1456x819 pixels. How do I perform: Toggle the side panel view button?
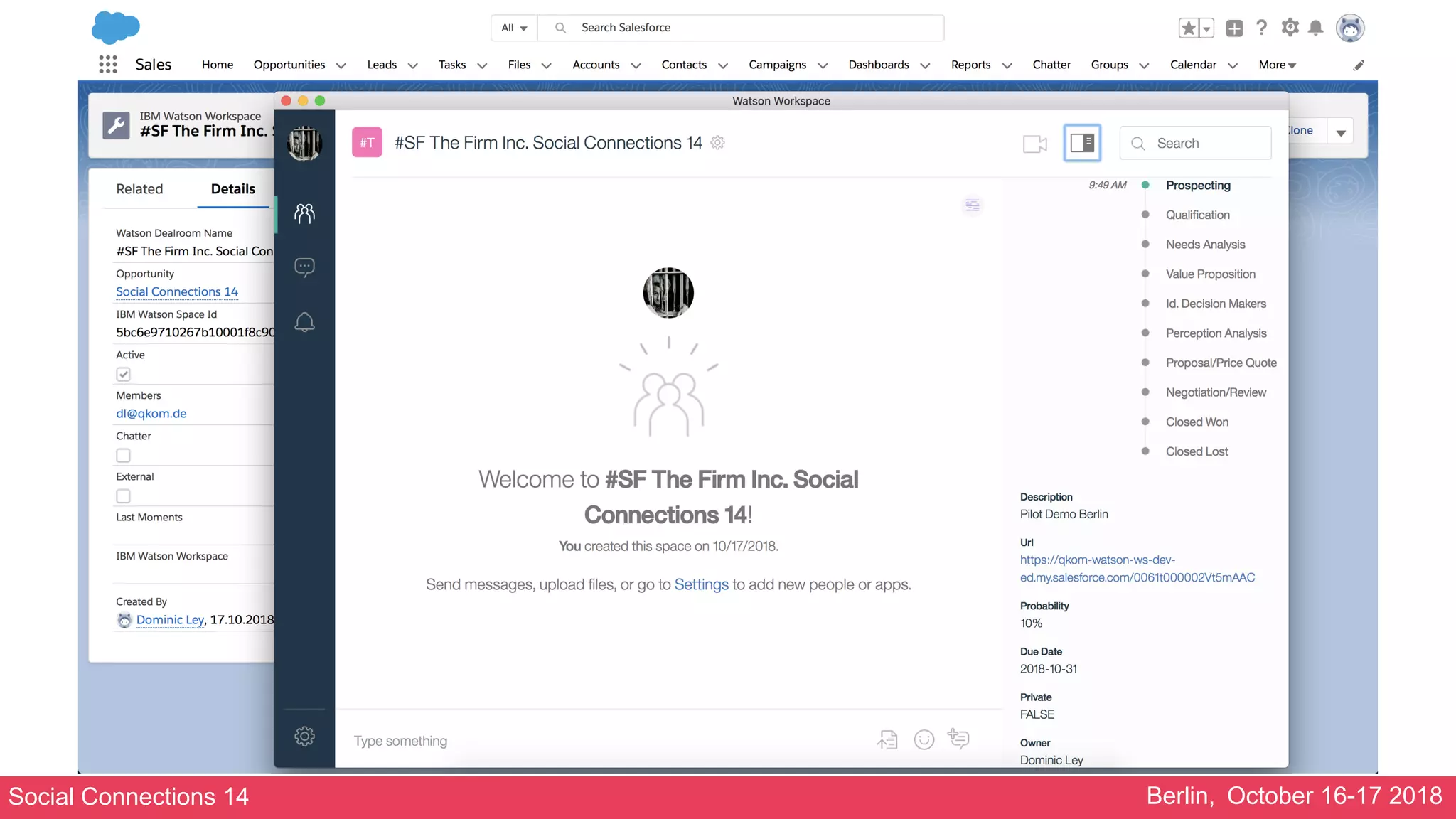point(1082,143)
